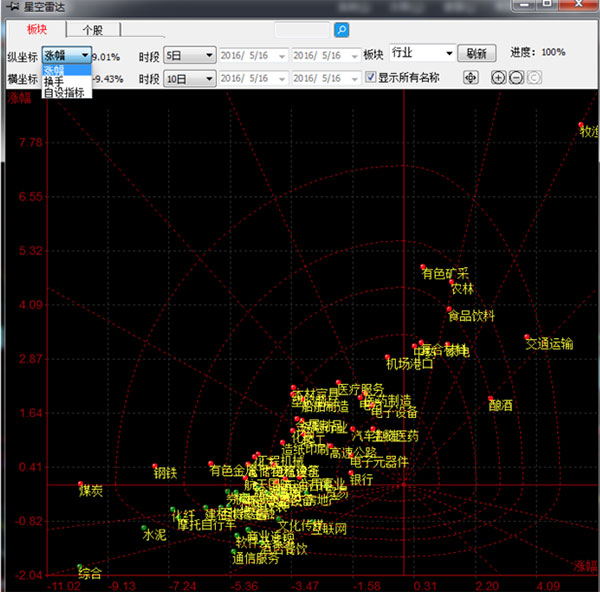Screen dimensions: 600x592
Task: Toggle the 显示所有名称 checkbox
Action: pos(371,78)
